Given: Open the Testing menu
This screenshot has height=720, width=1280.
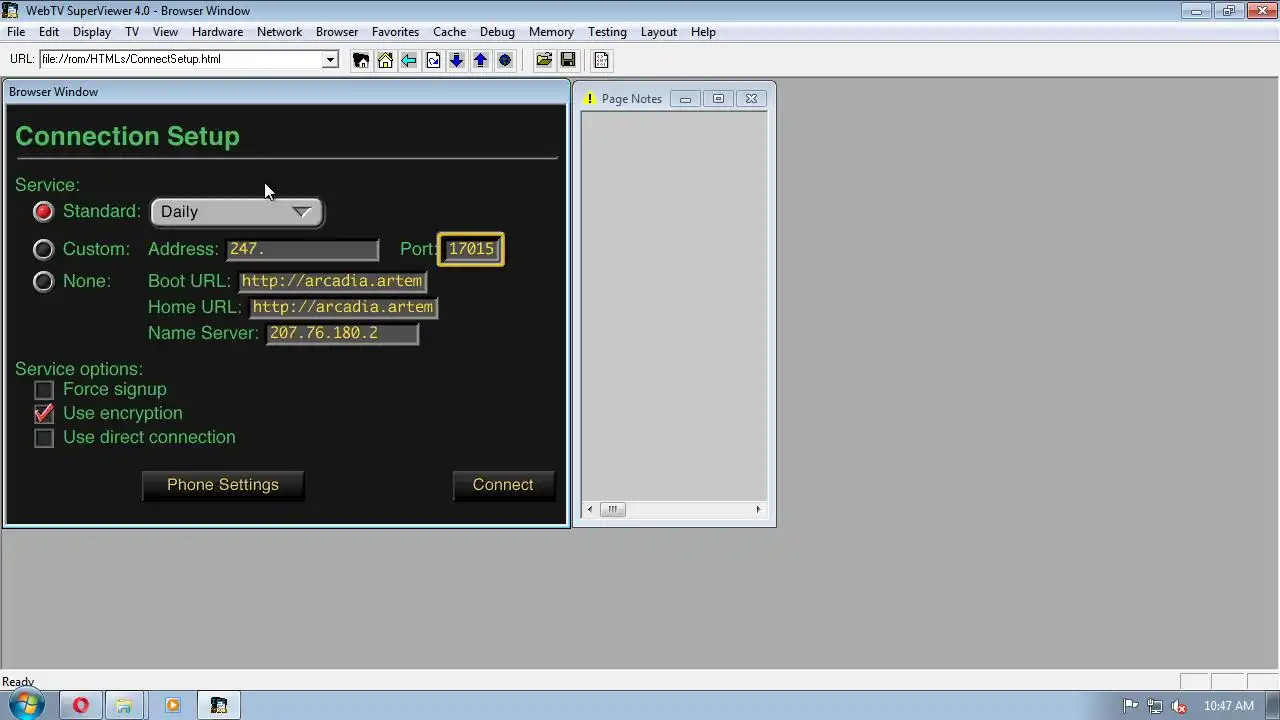Looking at the screenshot, I should tap(607, 32).
